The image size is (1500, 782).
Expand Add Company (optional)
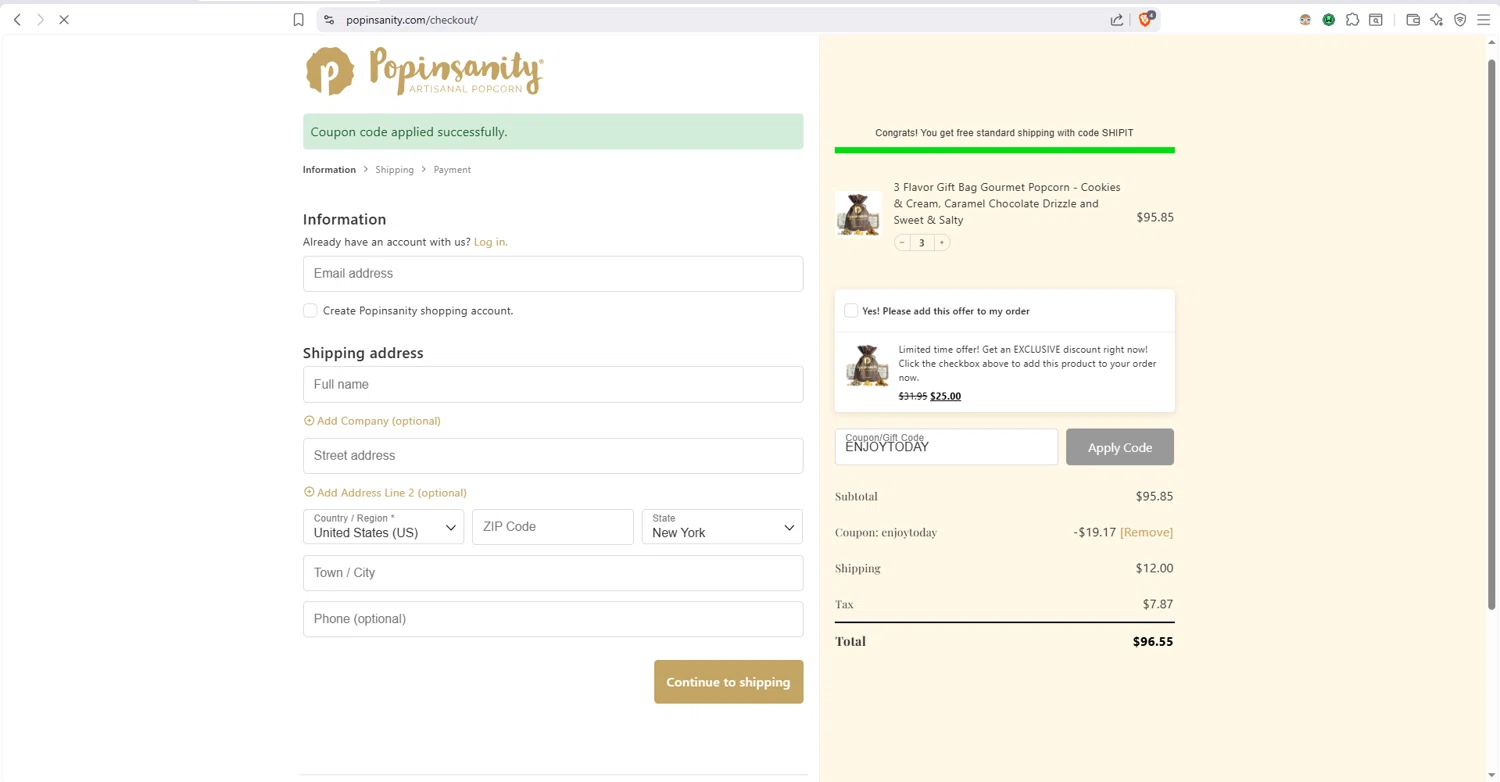click(372, 421)
